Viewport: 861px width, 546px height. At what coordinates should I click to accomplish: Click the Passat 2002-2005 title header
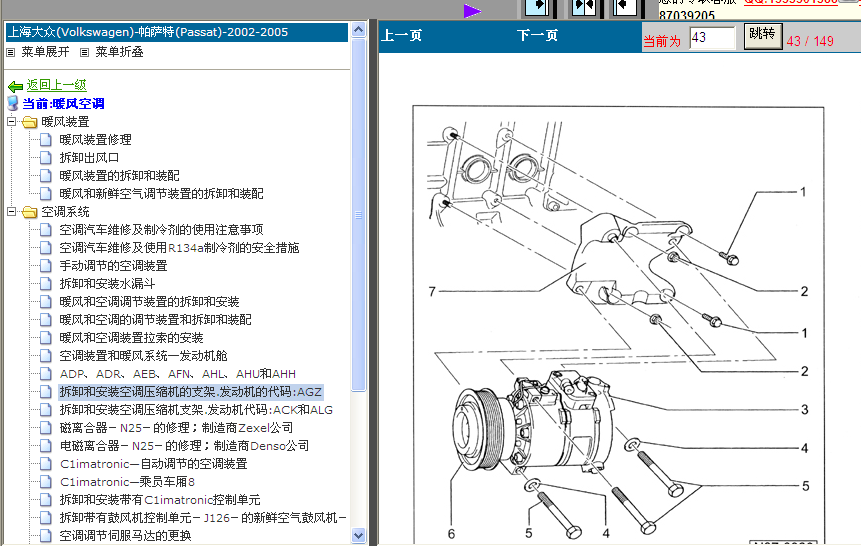coord(177,32)
